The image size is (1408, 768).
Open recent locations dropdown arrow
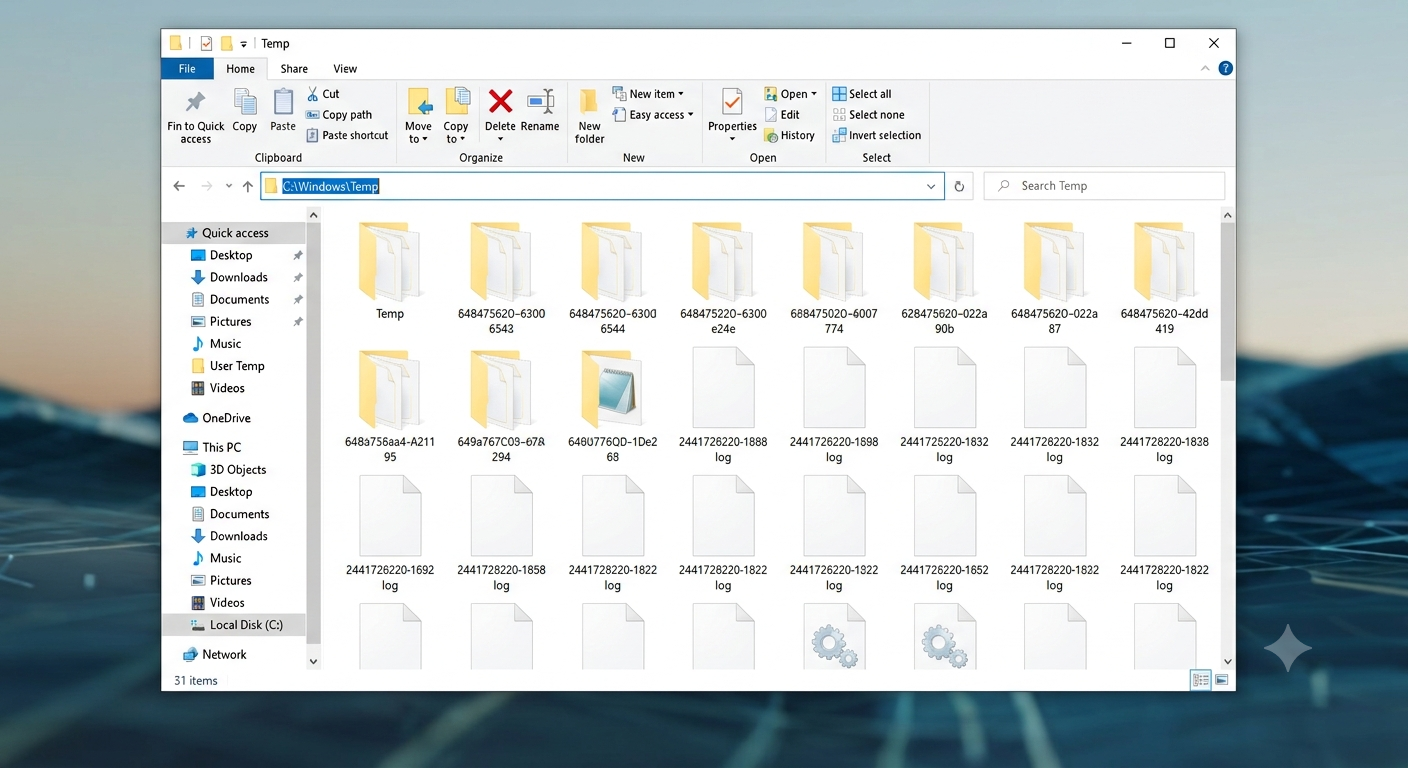229,186
